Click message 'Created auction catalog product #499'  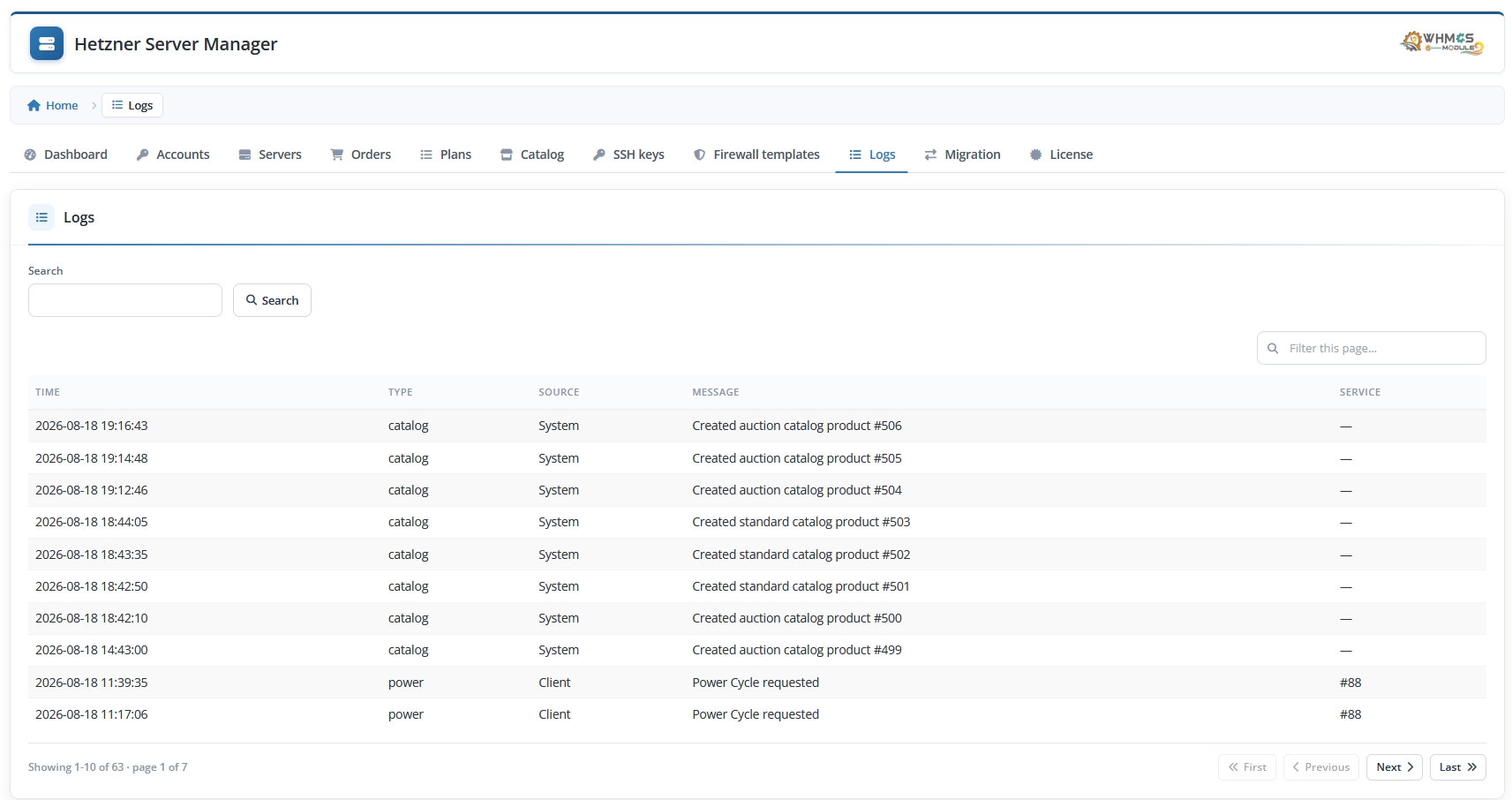pos(797,650)
